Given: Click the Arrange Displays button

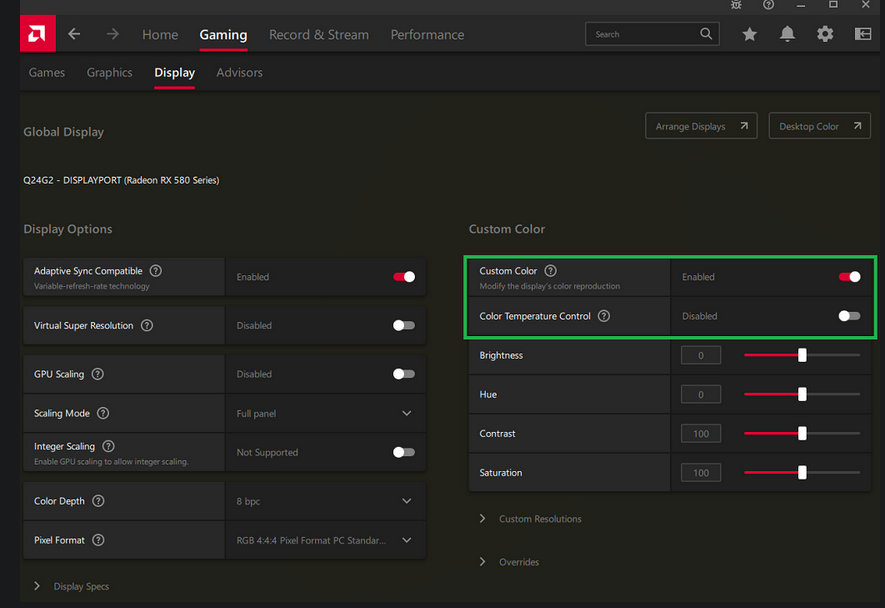Looking at the screenshot, I should [x=700, y=127].
